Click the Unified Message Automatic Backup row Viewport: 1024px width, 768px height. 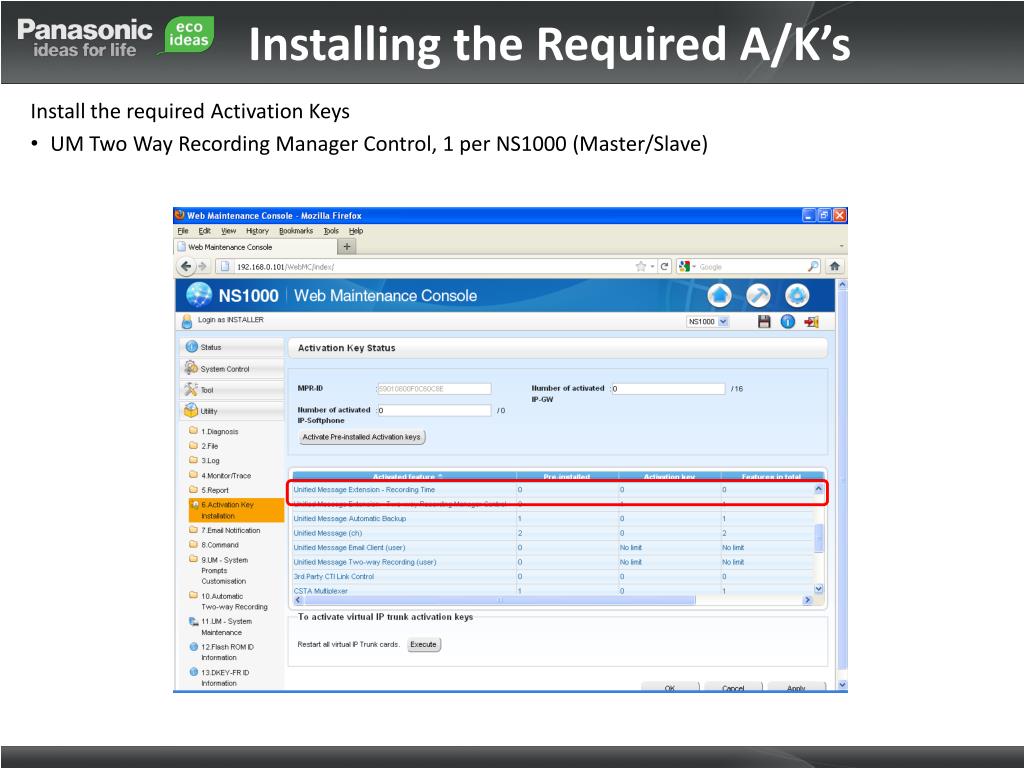(x=553, y=519)
